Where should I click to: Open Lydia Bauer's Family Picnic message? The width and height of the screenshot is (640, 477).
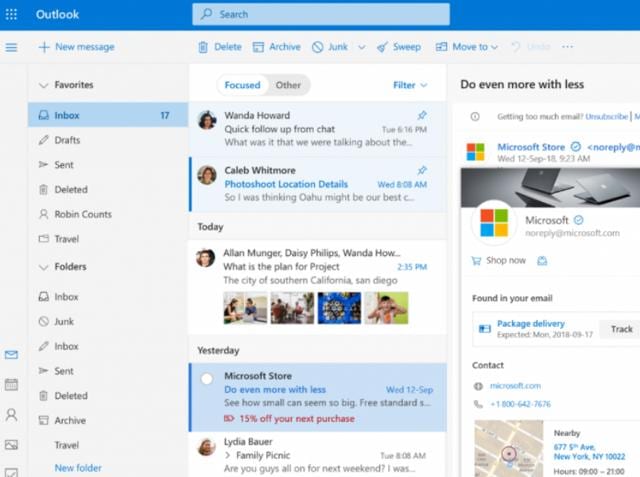(x=318, y=455)
